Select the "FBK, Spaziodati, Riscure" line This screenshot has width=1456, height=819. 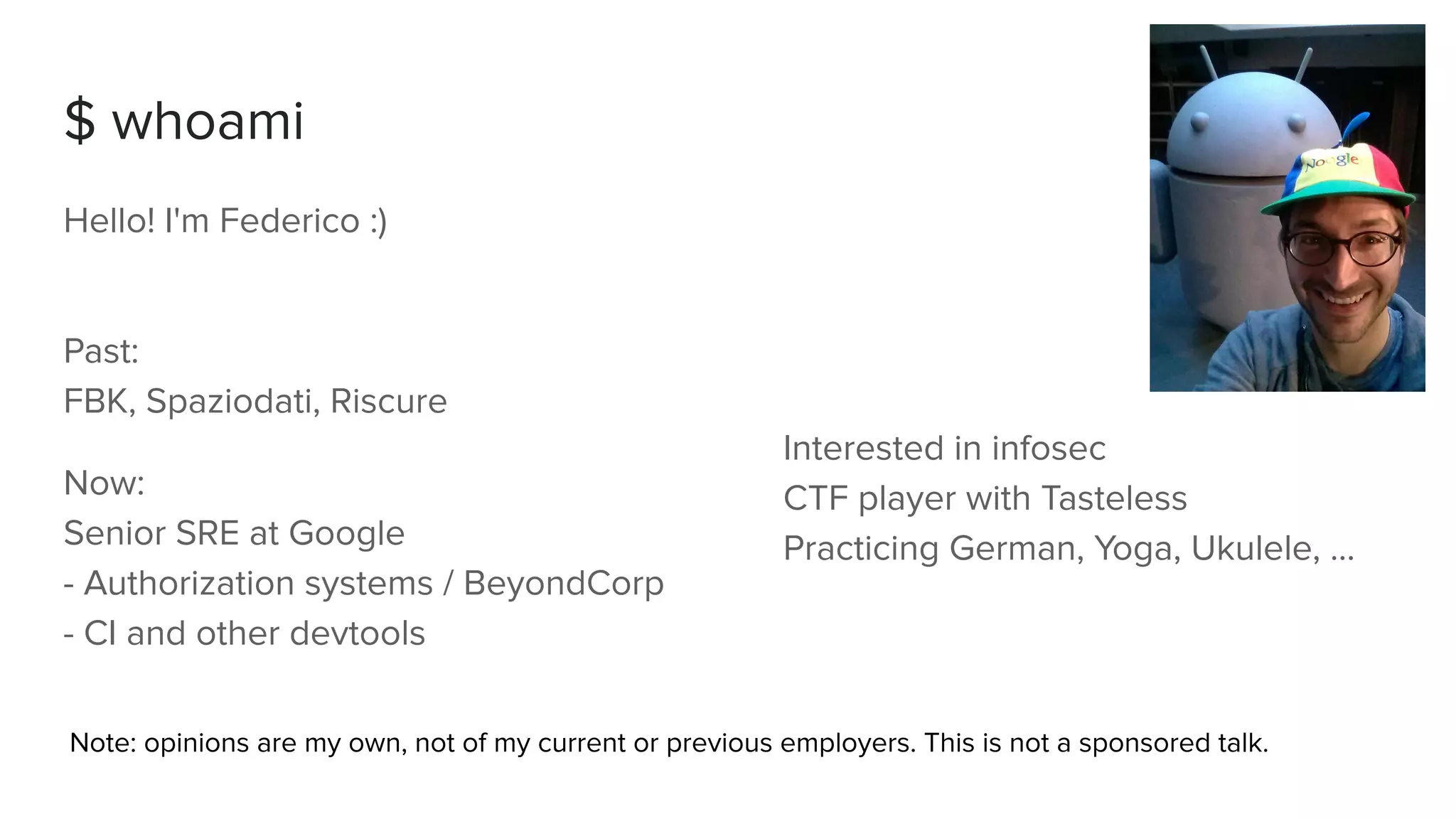click(255, 402)
